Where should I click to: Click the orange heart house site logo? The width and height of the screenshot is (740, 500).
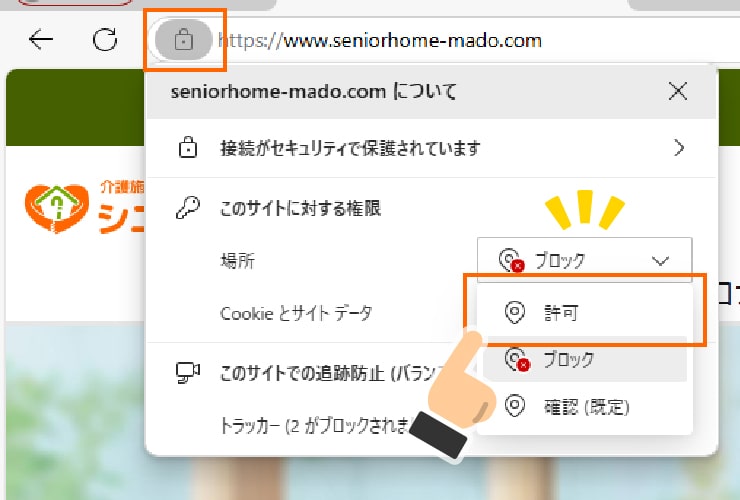pyautogui.click(x=57, y=208)
